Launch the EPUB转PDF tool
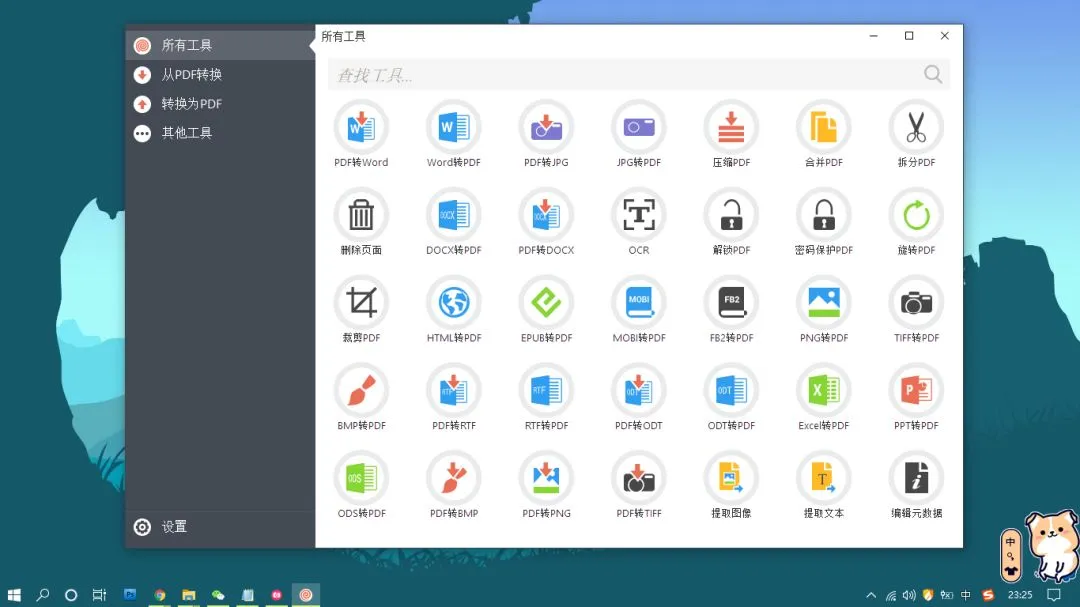 point(546,310)
